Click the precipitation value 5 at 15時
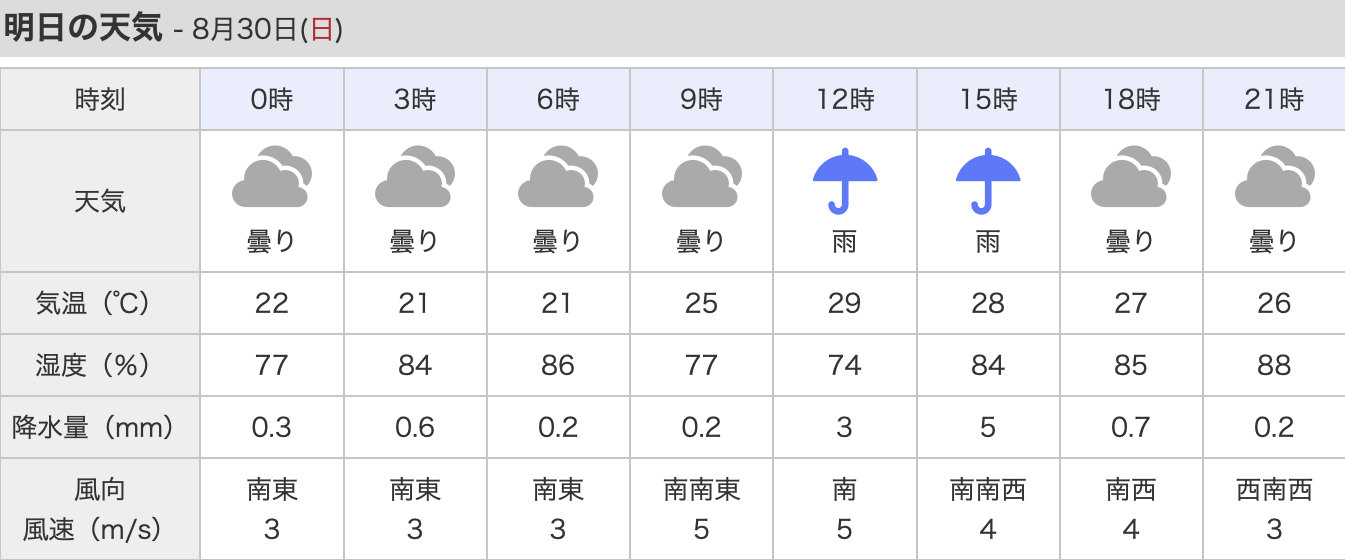Image resolution: width=1345 pixels, height=560 pixels. [x=988, y=428]
